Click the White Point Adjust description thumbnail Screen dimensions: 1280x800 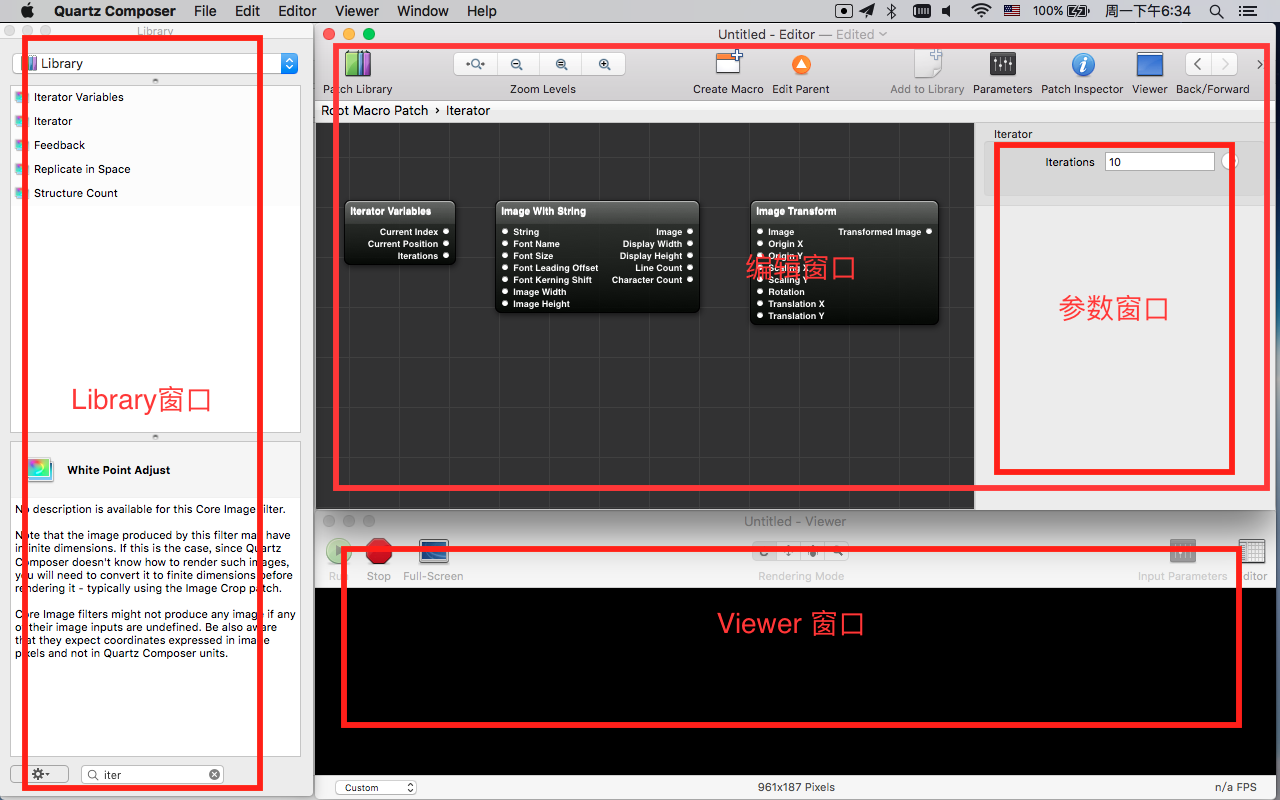click(x=40, y=469)
